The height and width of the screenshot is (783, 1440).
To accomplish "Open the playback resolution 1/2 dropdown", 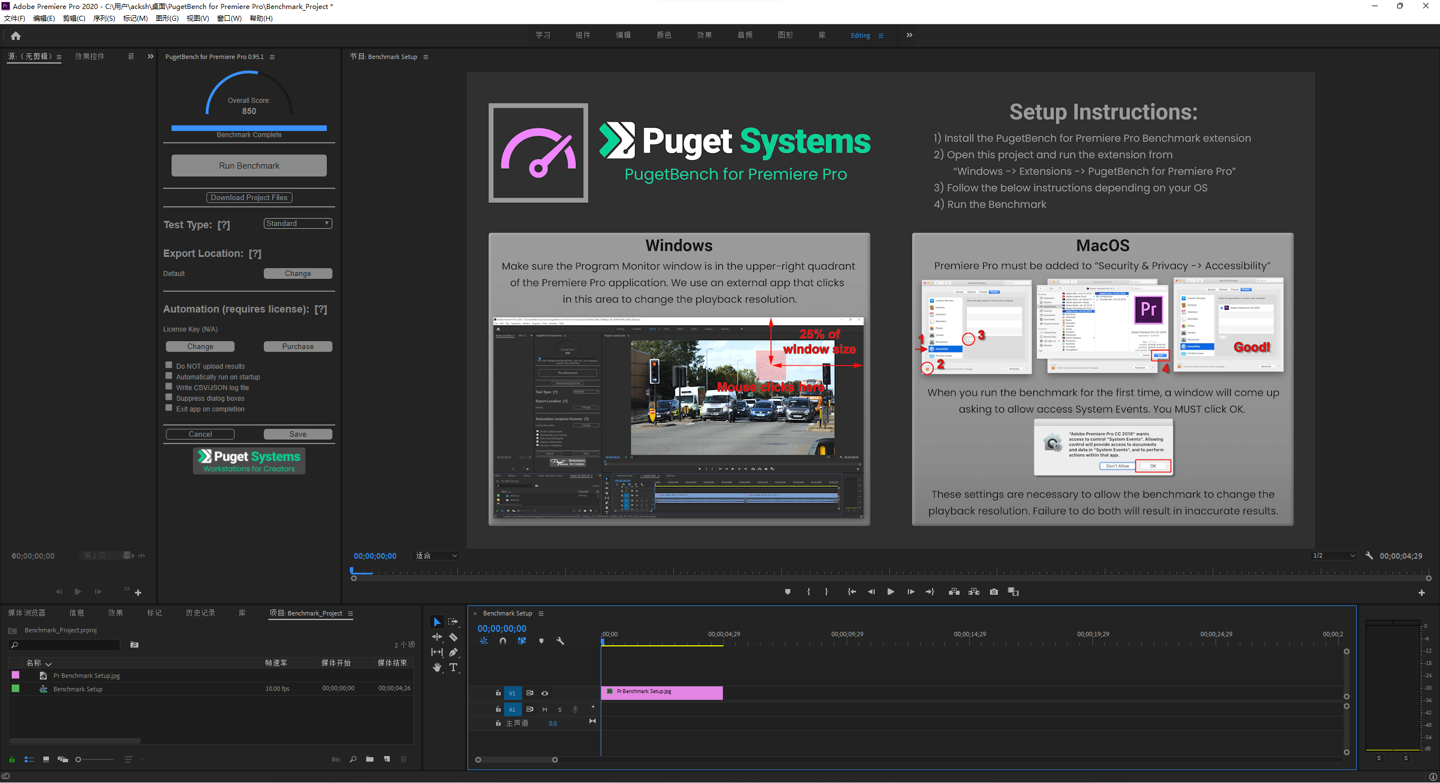I will click(1334, 556).
